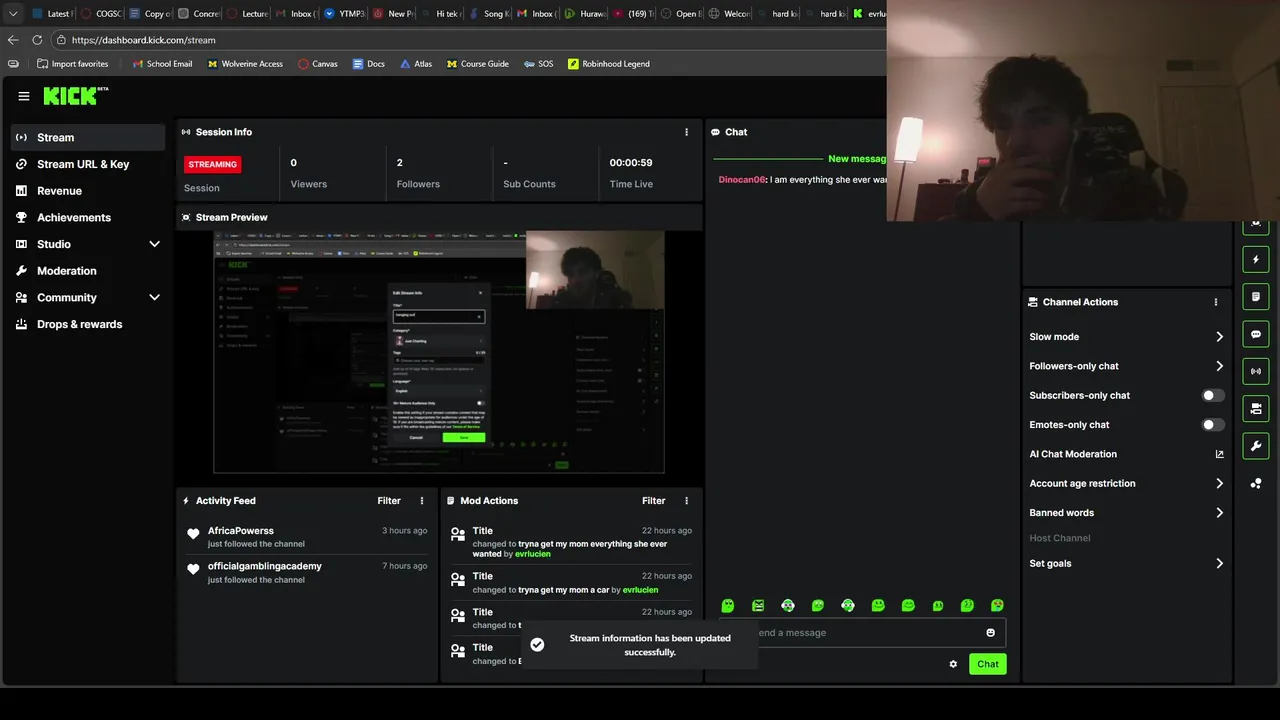Viewport: 1280px width, 720px height.
Task: Click the chat bubble icon in right rail
Action: pos(1256,334)
